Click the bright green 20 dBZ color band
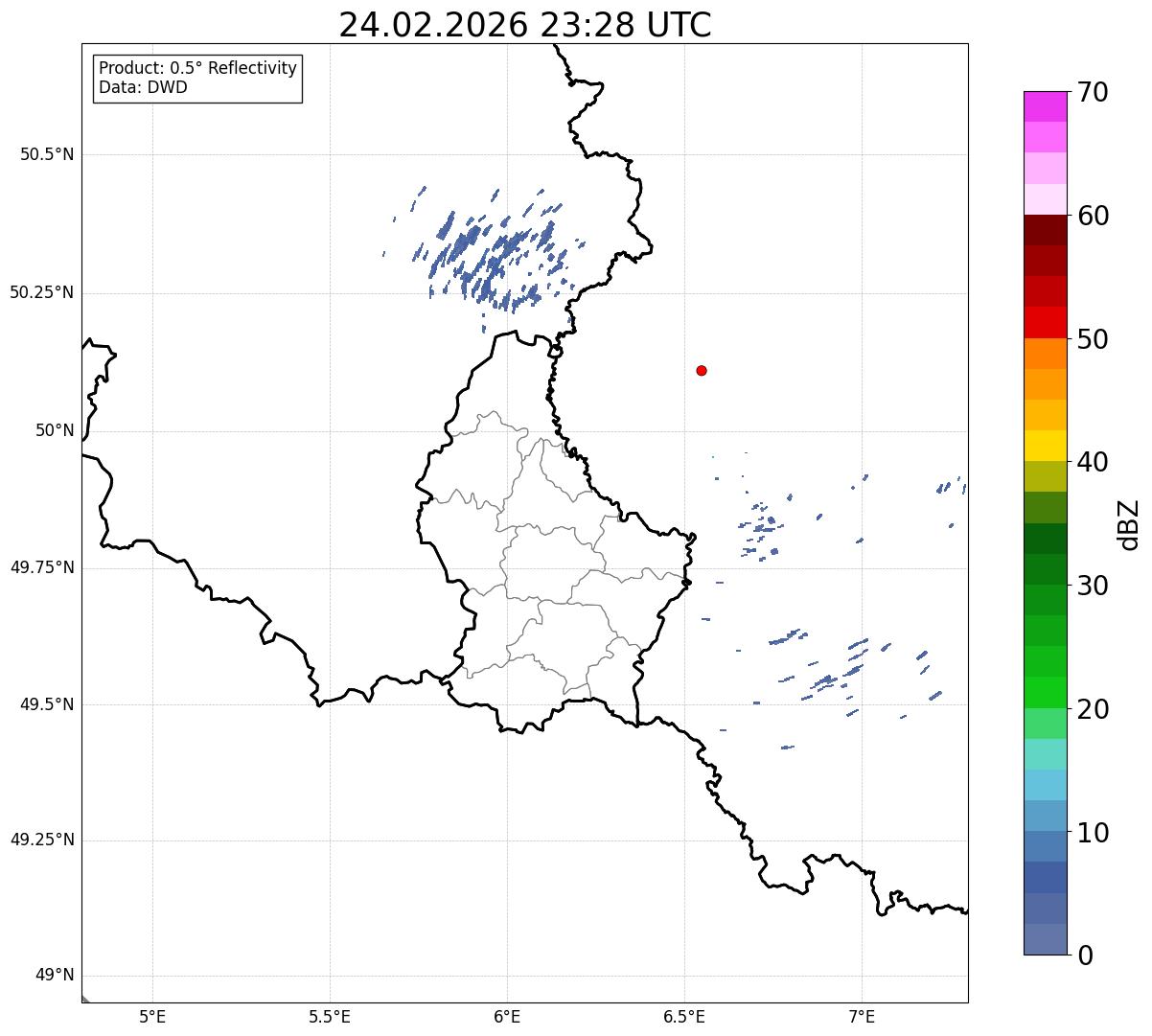Viewport: 1152px width, 1036px height. pos(1046,693)
